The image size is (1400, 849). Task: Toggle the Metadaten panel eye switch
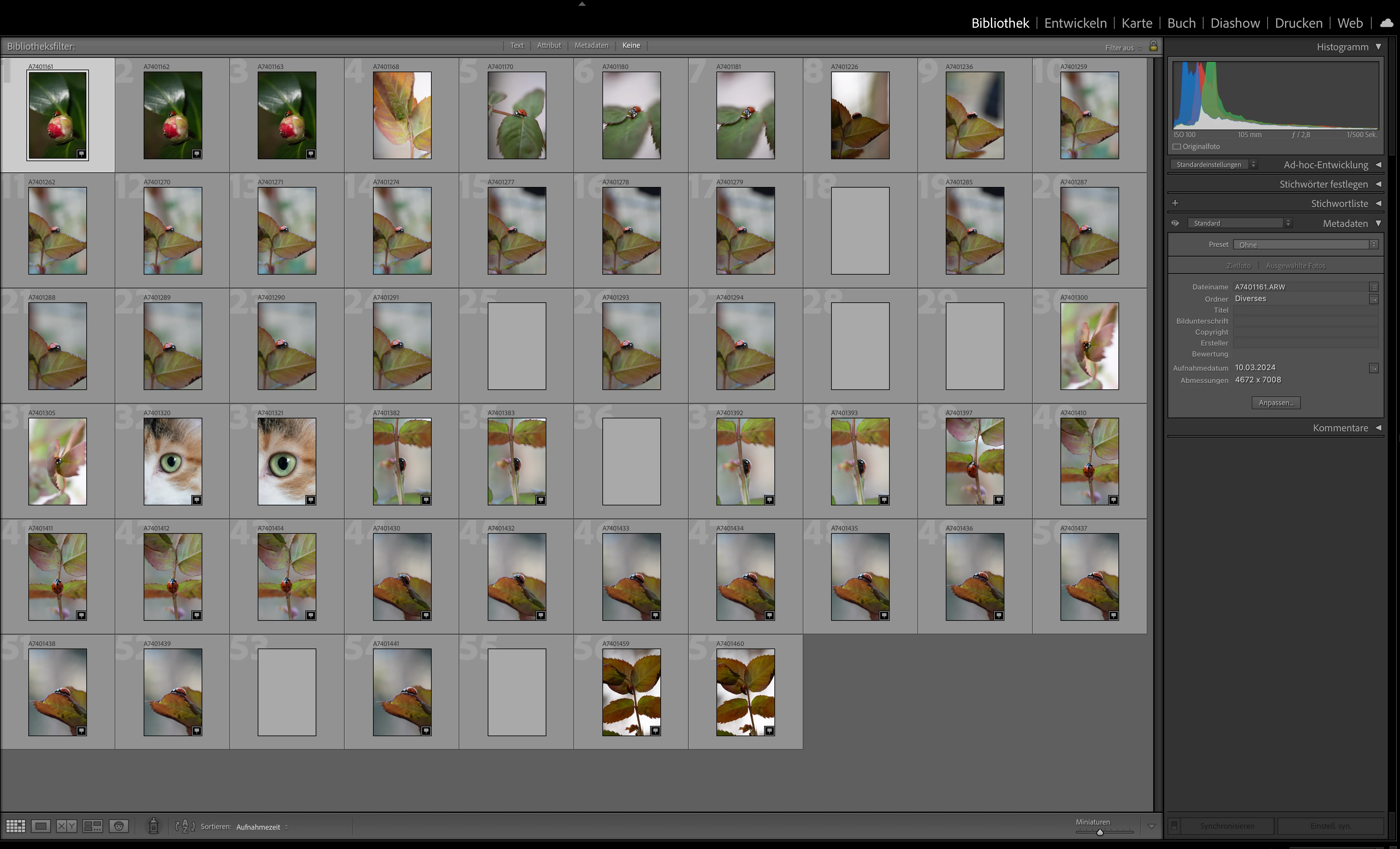click(x=1175, y=223)
